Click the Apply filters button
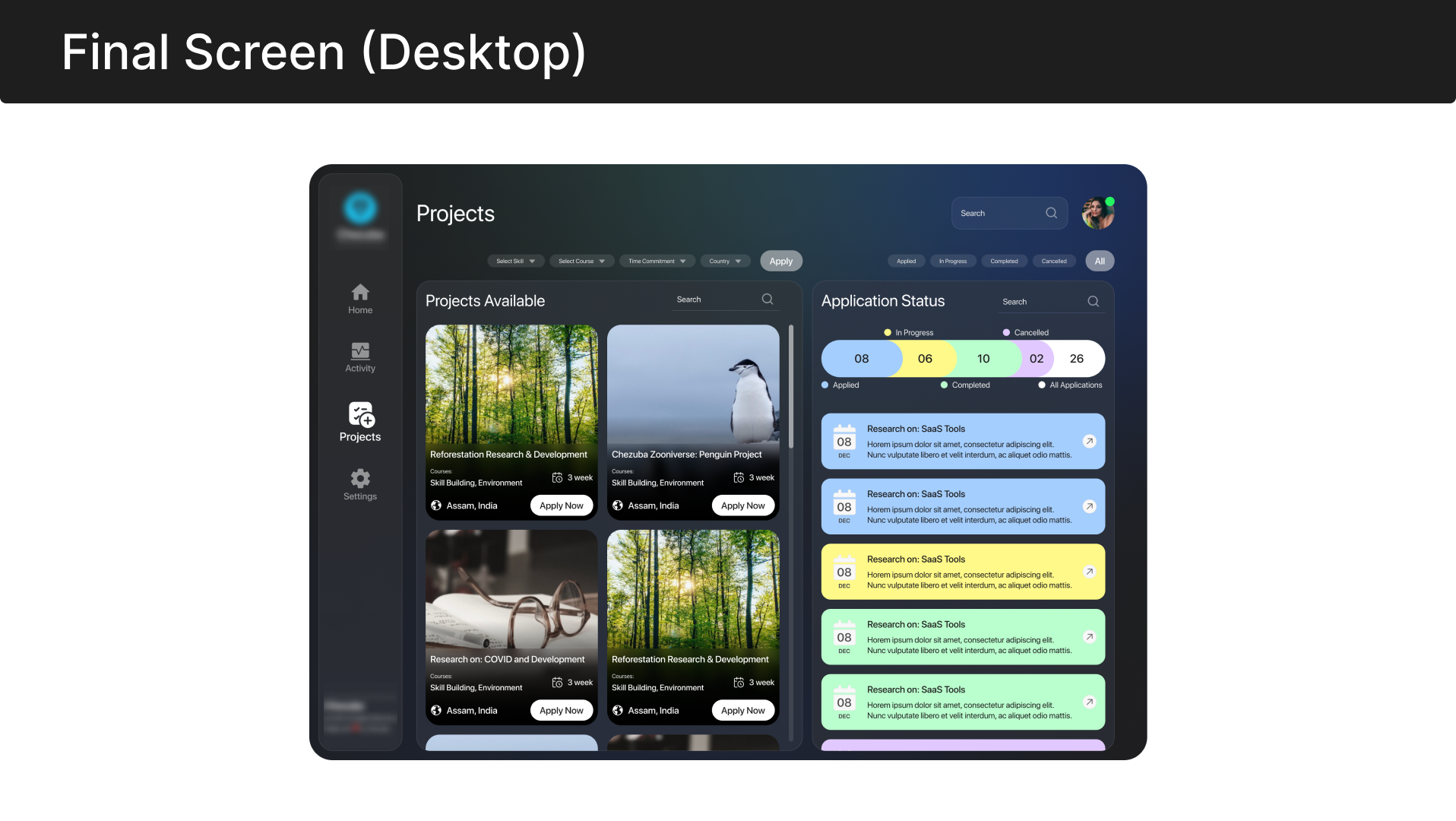 [x=780, y=261]
